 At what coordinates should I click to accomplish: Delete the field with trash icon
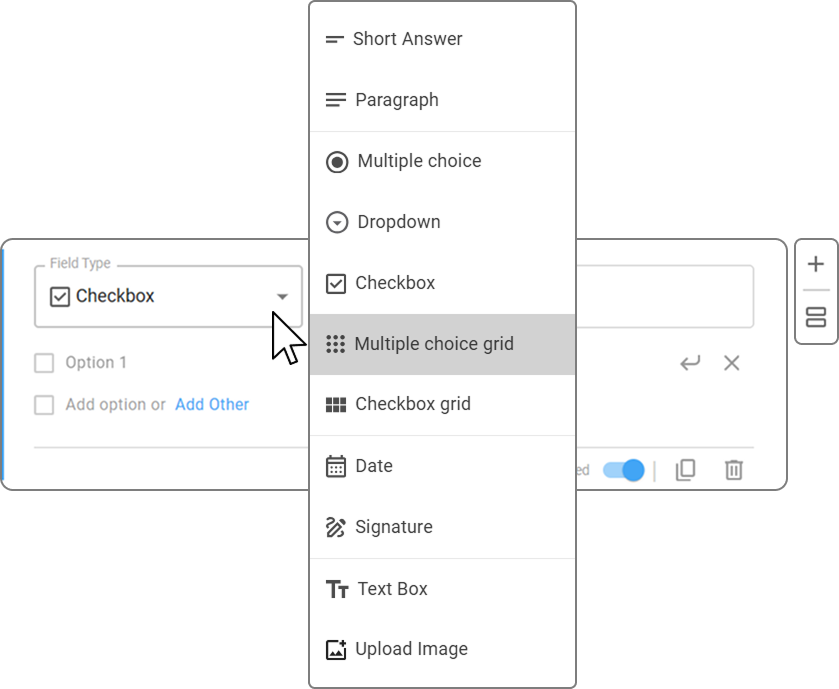734,470
